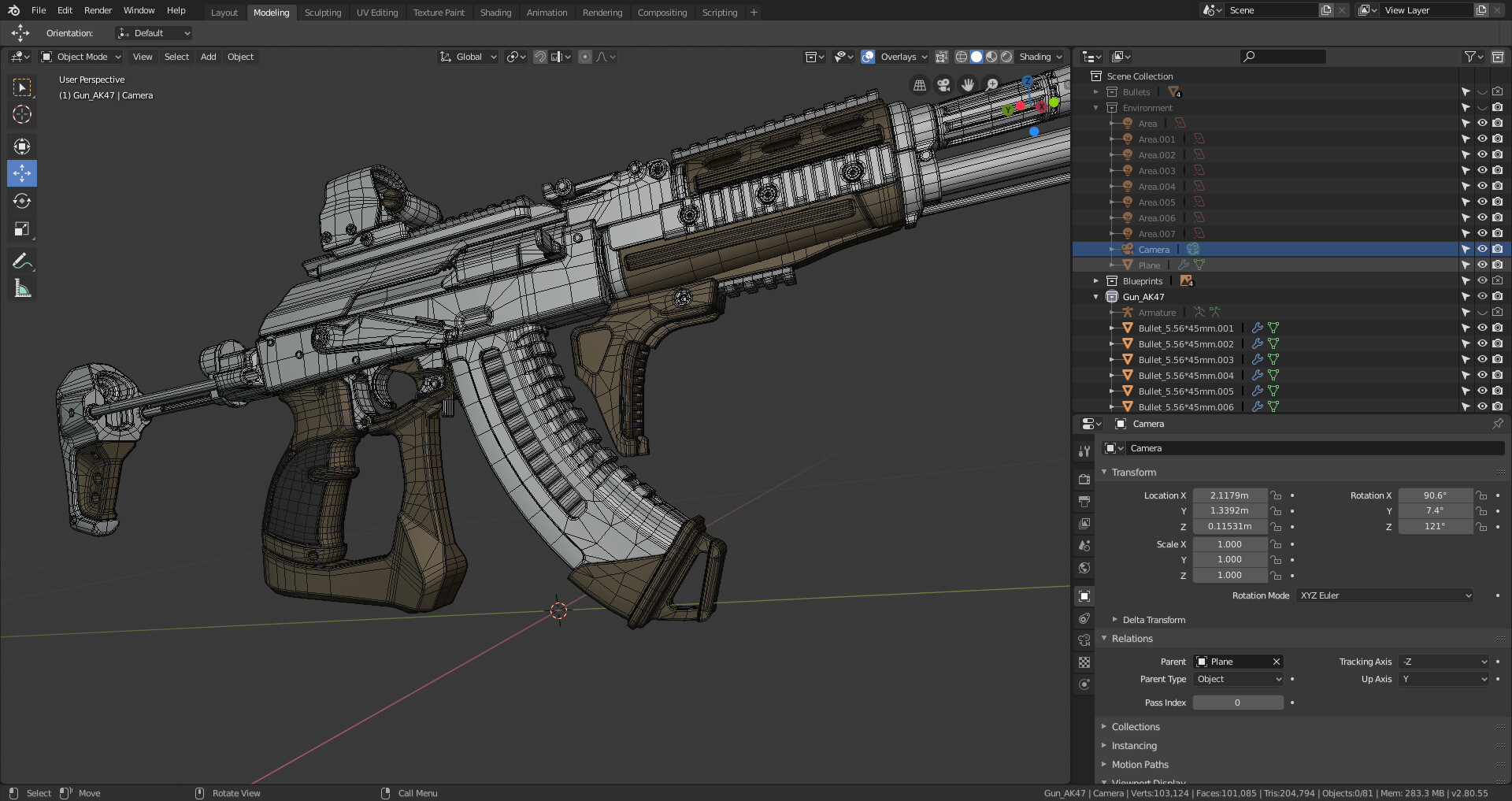Viewport: 1512px width, 801px height.
Task: Clear the Plane parent with X button
Action: pyautogui.click(x=1277, y=662)
